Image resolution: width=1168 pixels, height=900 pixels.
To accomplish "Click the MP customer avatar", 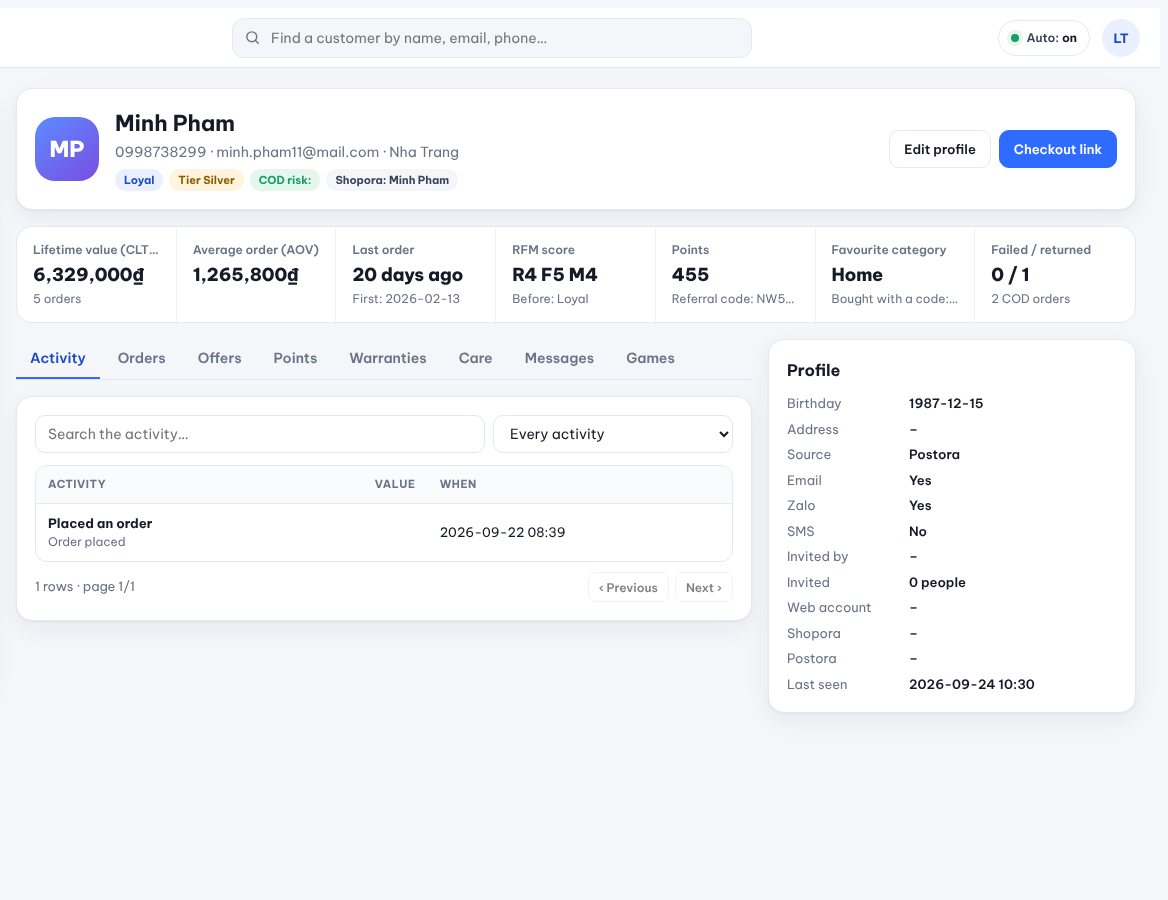I will click(67, 149).
